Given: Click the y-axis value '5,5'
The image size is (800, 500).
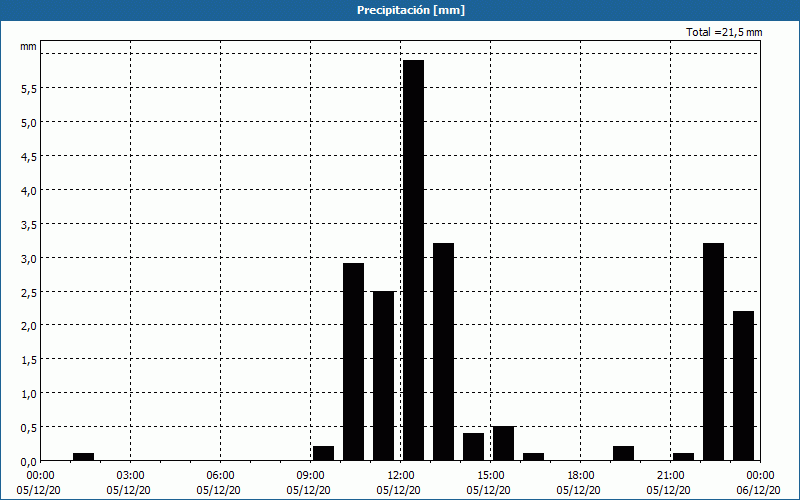Looking at the screenshot, I should click(28, 88).
